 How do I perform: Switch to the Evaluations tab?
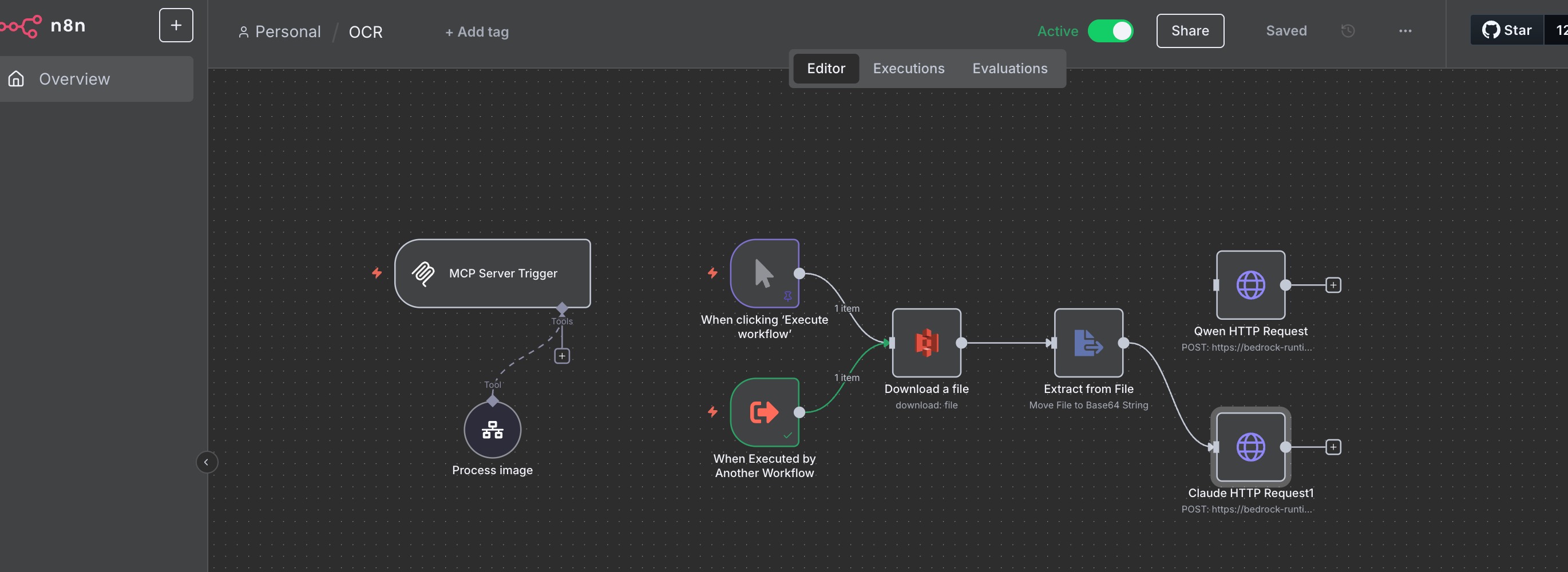tap(1009, 68)
